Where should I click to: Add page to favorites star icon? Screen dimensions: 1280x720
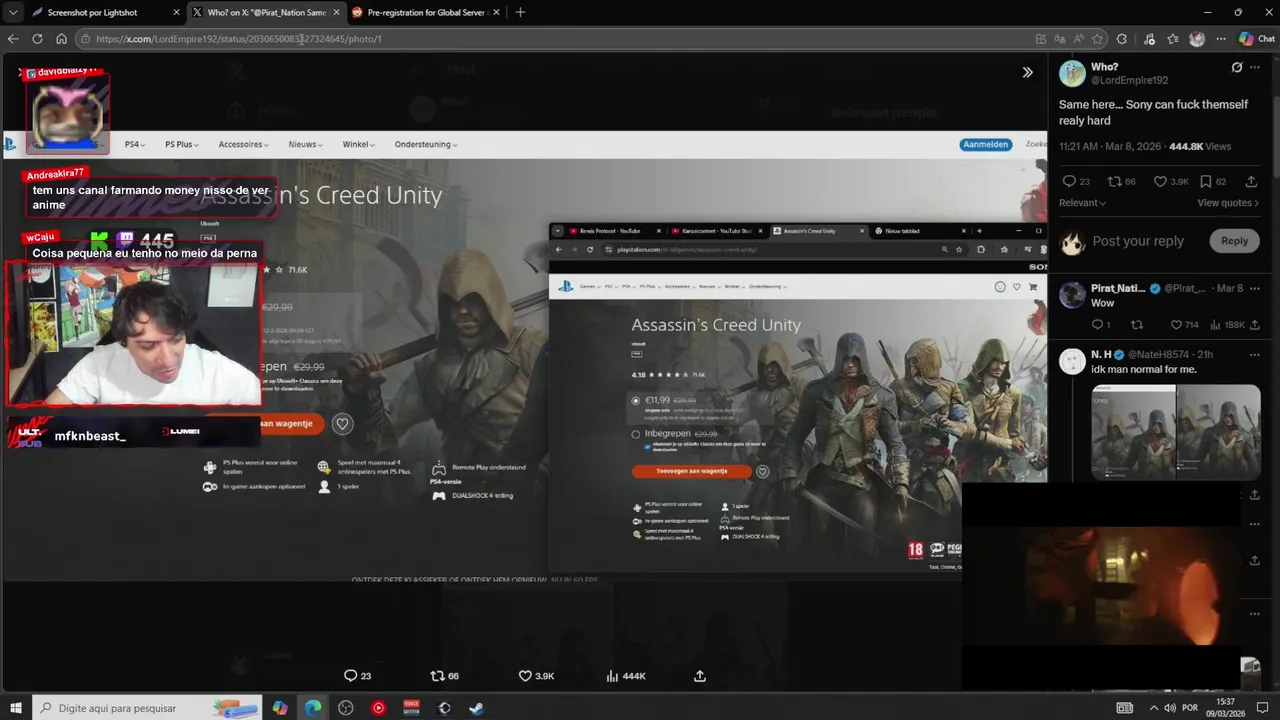pos(1098,39)
